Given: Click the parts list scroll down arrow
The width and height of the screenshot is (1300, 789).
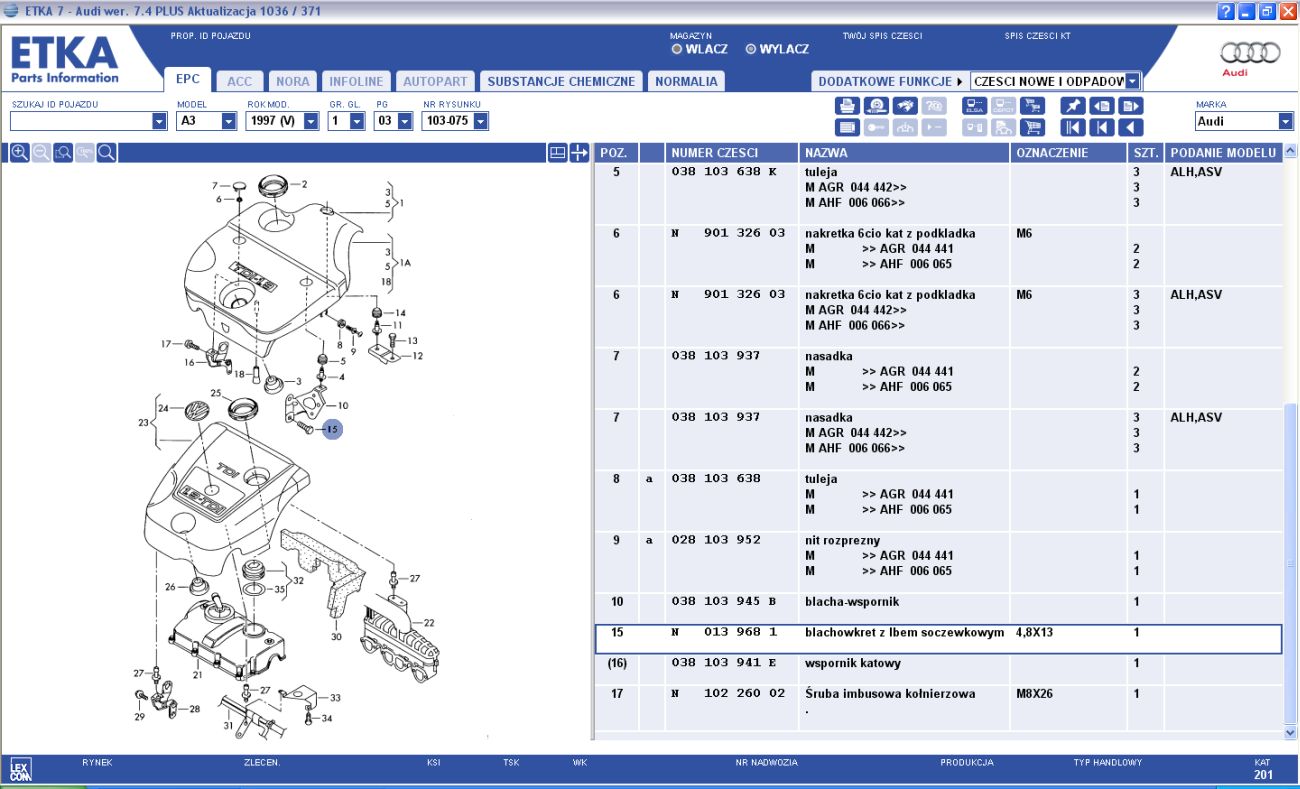Looking at the screenshot, I should click(1290, 732).
